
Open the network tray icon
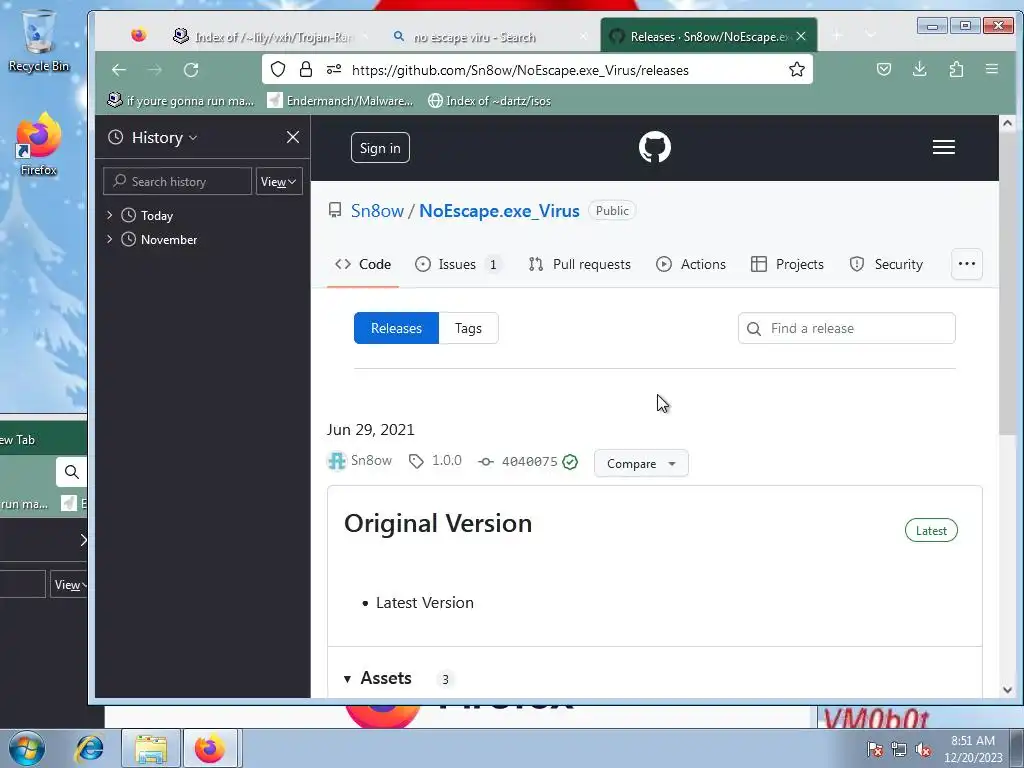(x=899, y=749)
